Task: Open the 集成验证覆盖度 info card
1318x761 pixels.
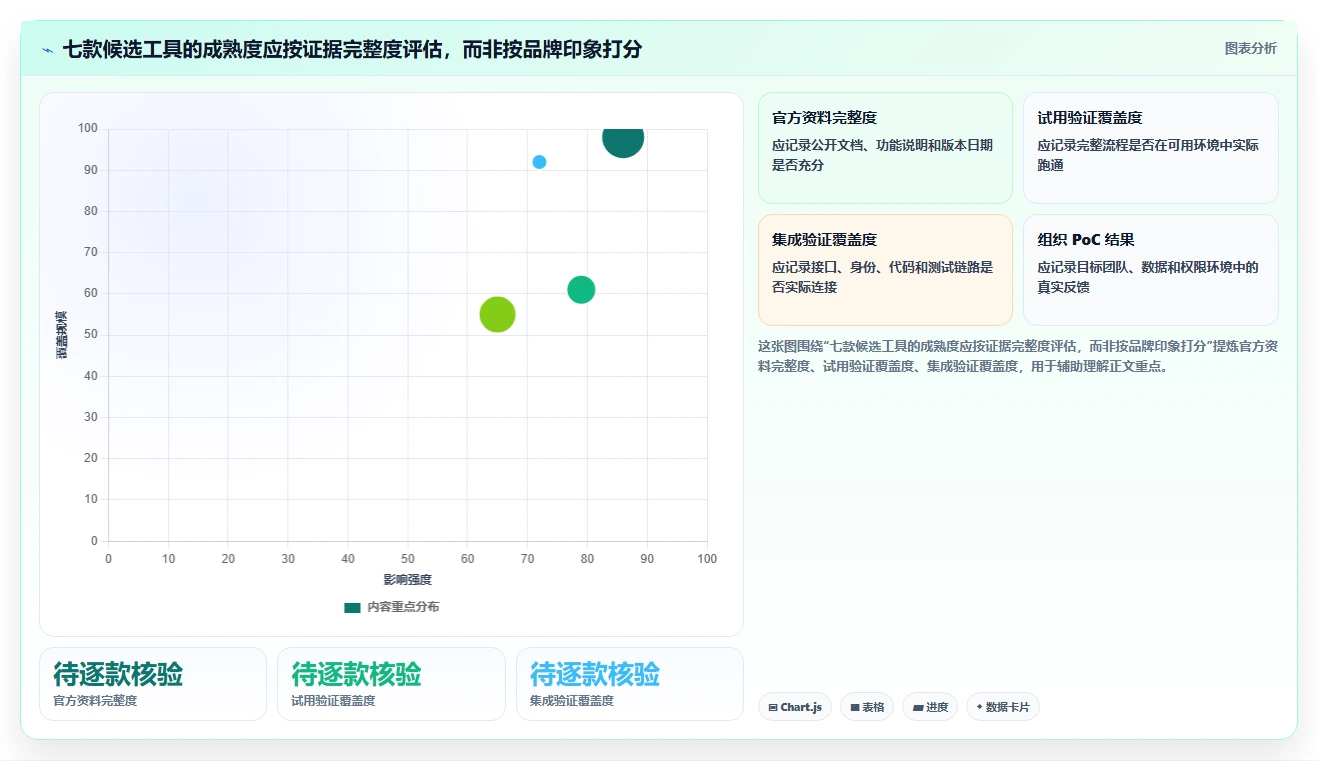Action: [885, 270]
